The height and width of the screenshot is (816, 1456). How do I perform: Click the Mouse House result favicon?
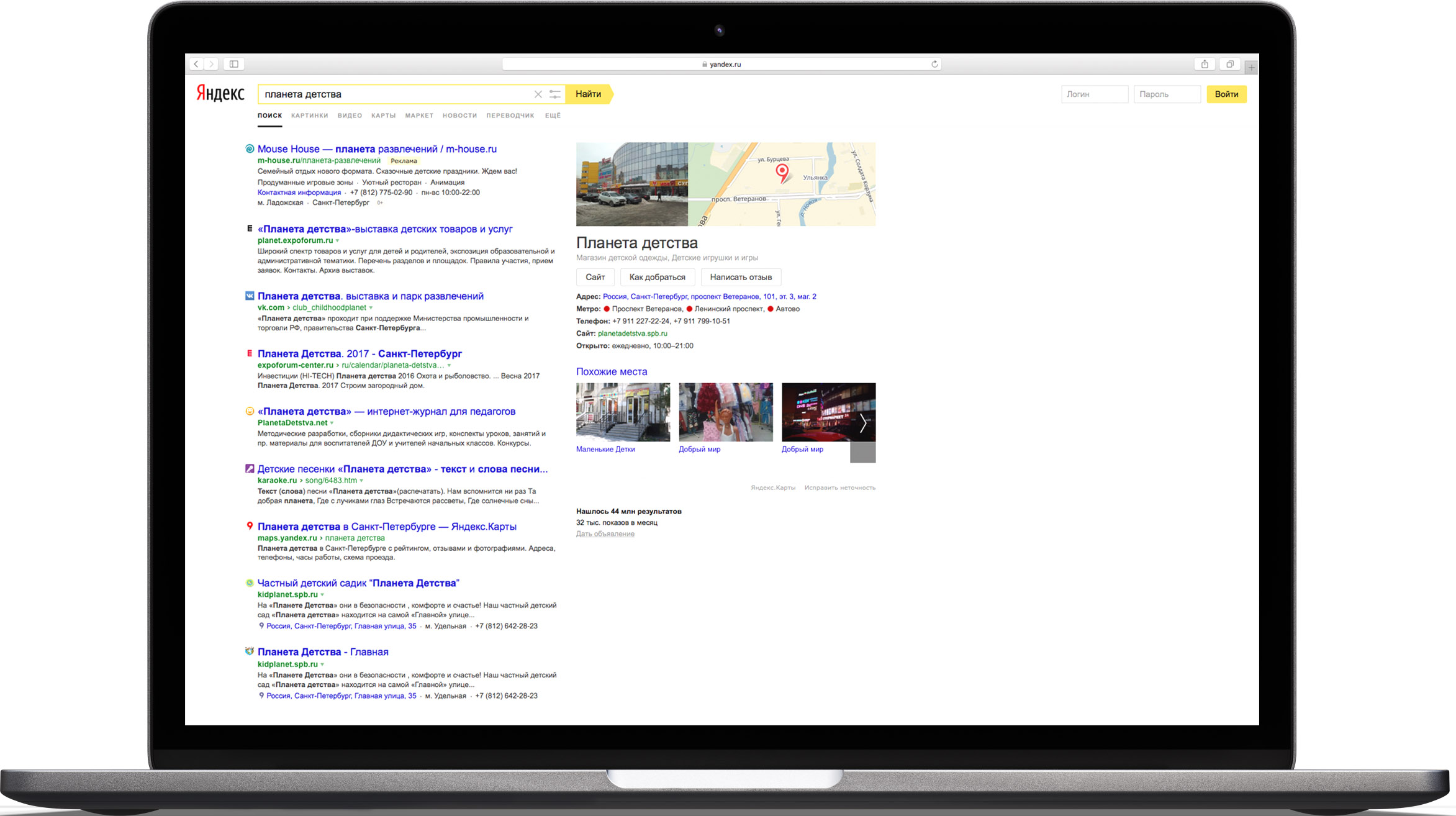pyautogui.click(x=250, y=149)
